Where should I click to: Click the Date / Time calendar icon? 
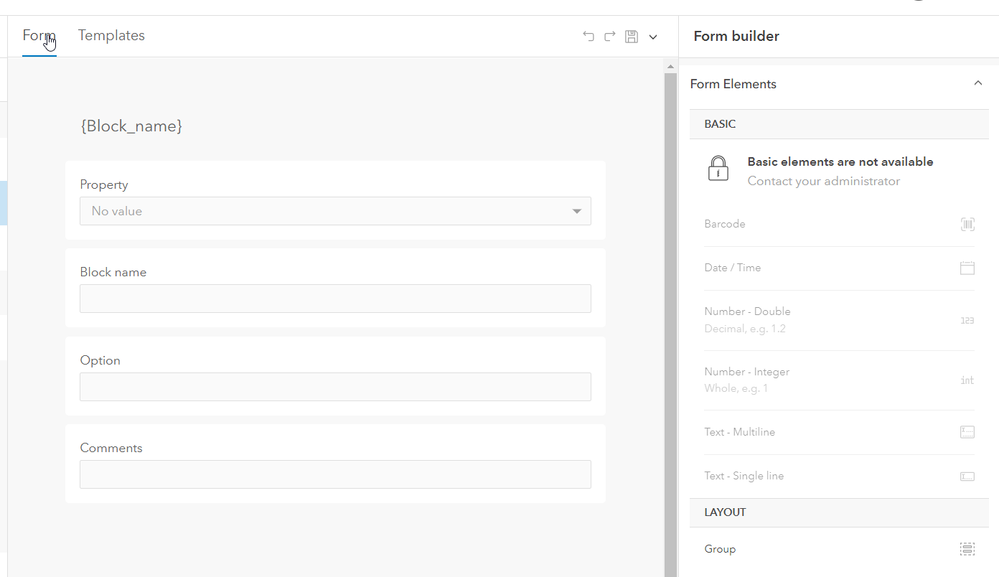click(967, 268)
